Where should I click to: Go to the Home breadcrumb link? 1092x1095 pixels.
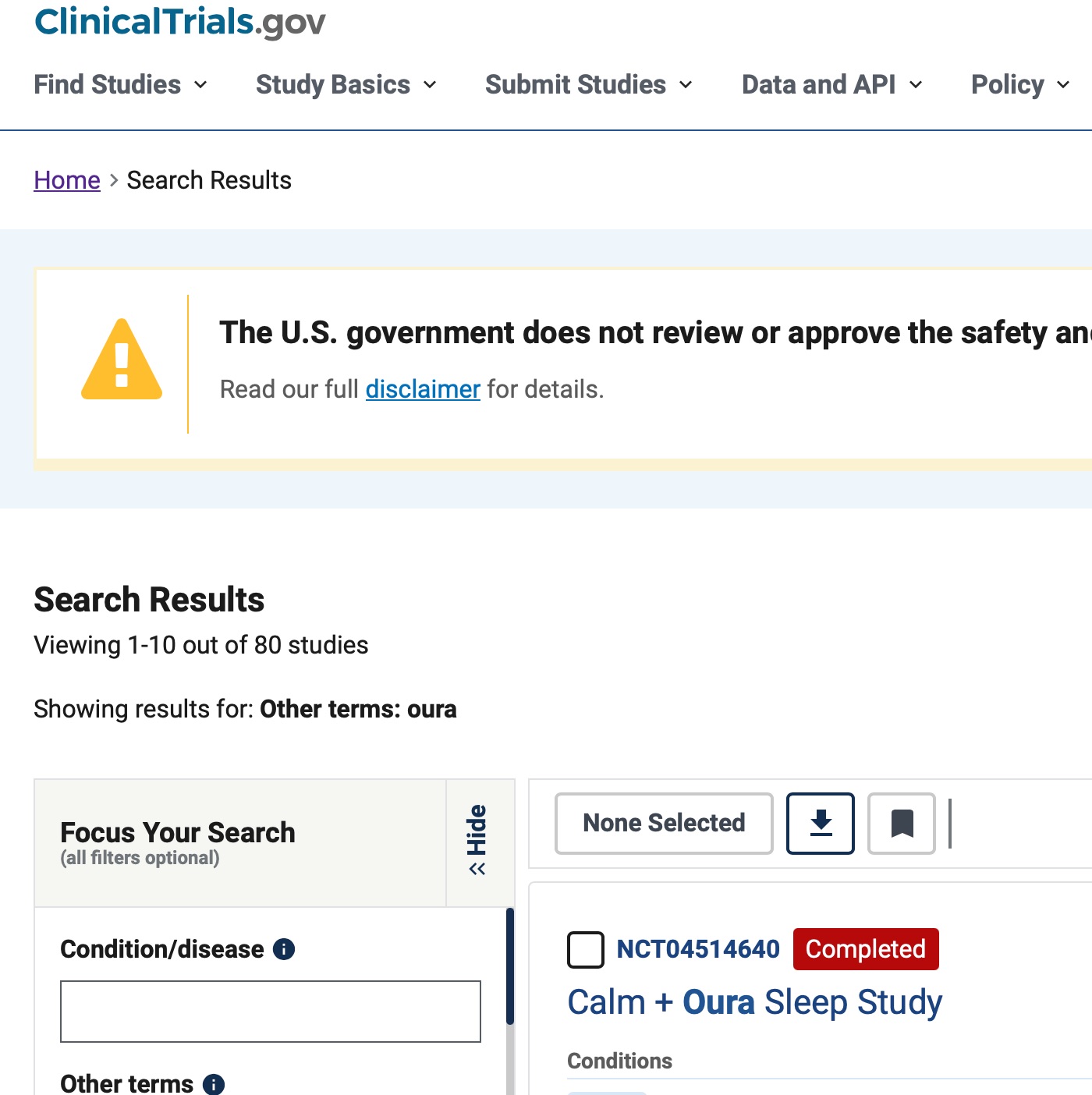67,180
